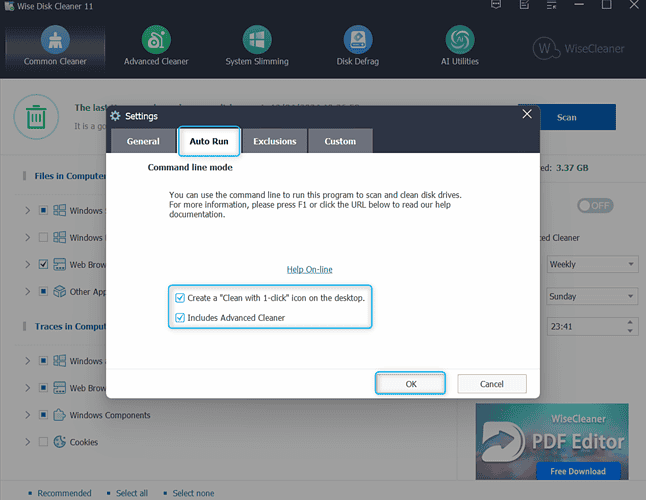Close the Settings dialog with X

[x=527, y=115]
